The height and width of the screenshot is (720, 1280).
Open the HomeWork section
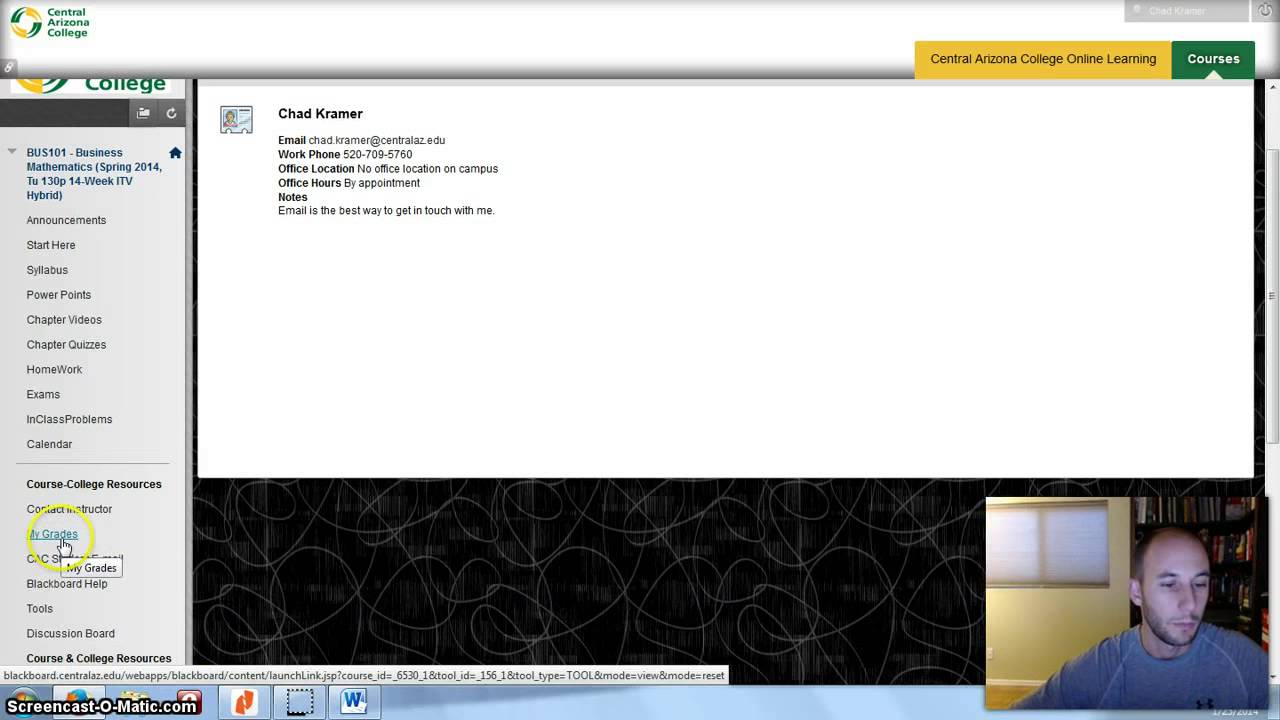pos(54,370)
